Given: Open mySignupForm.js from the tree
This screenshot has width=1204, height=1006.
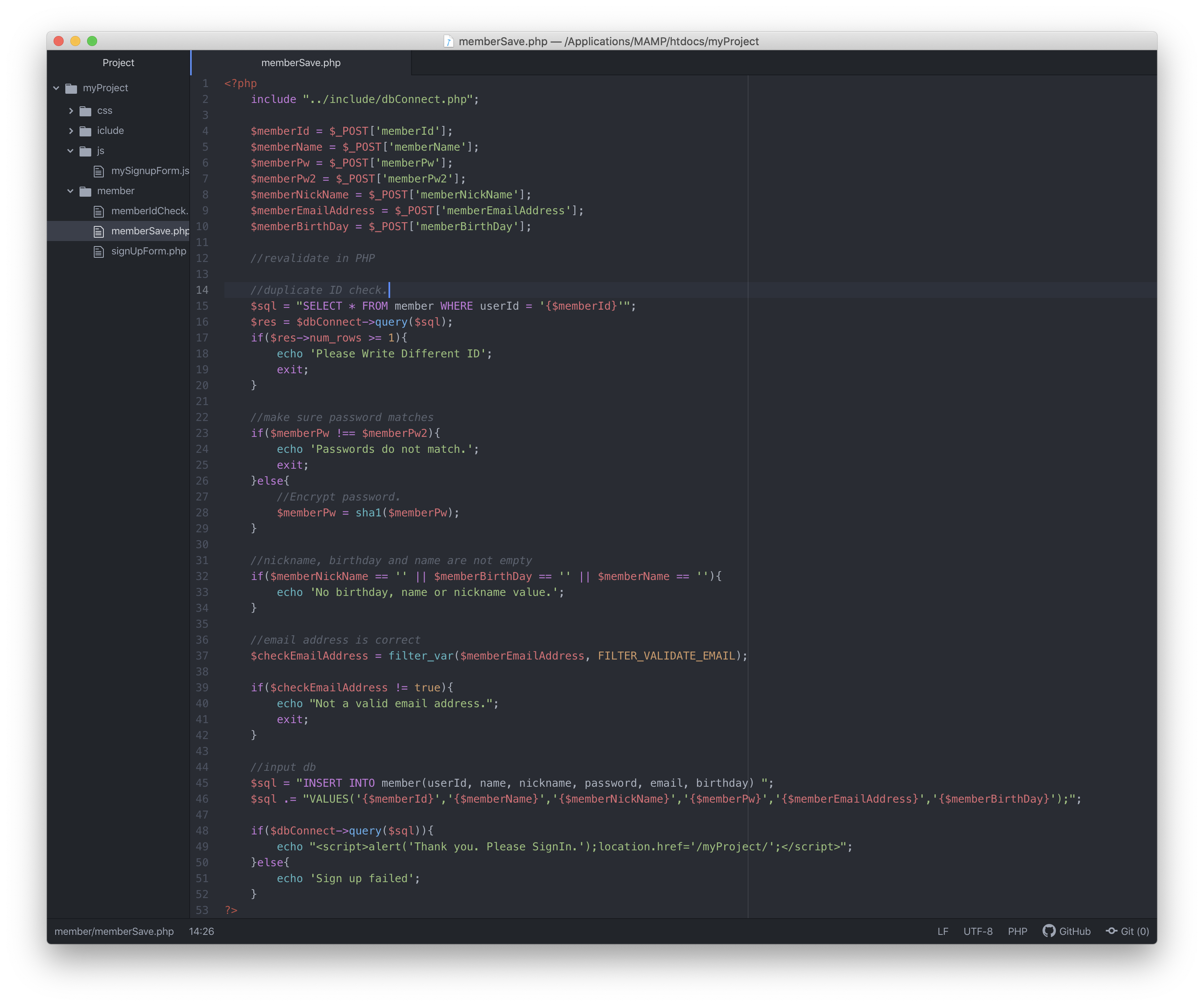Looking at the screenshot, I should click(x=150, y=171).
